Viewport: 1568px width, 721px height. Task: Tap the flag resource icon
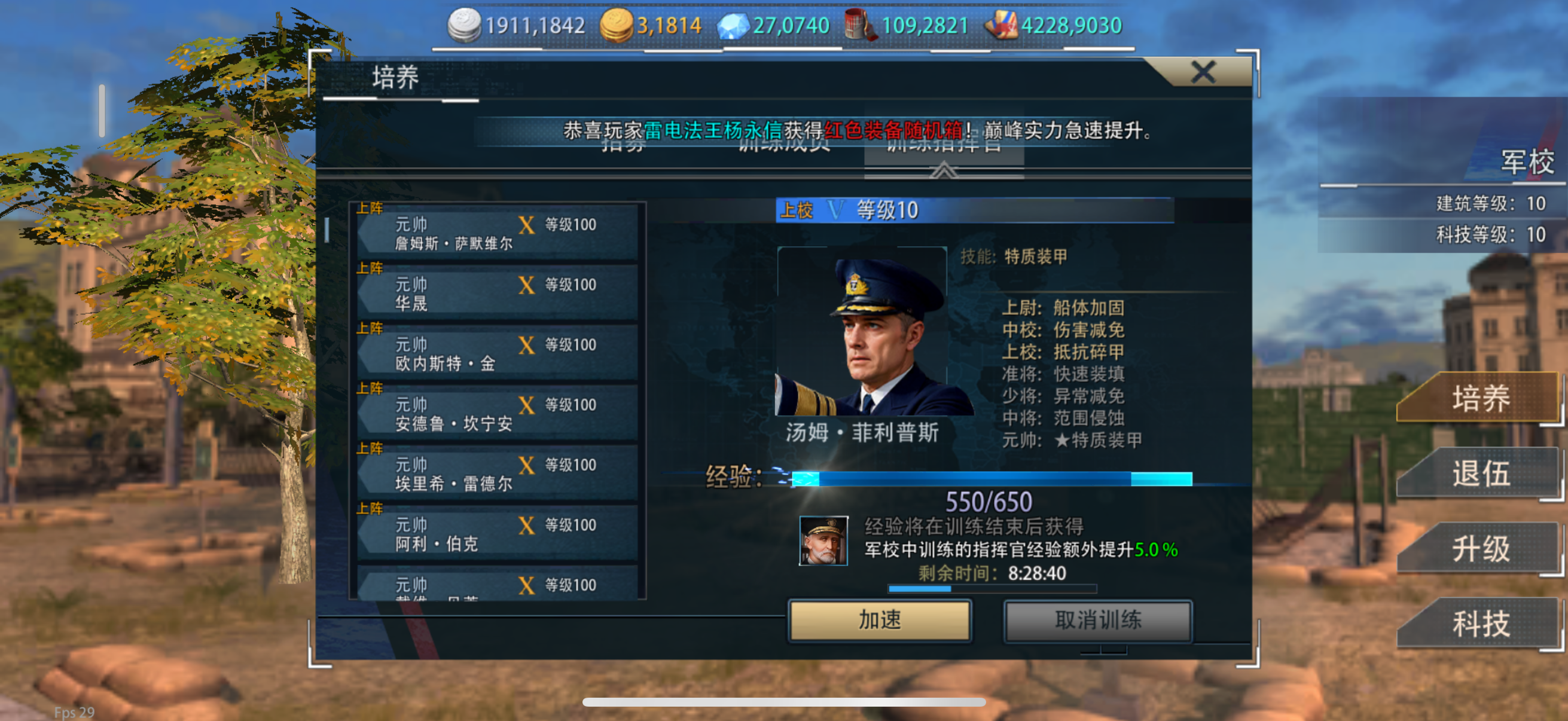point(1000,25)
